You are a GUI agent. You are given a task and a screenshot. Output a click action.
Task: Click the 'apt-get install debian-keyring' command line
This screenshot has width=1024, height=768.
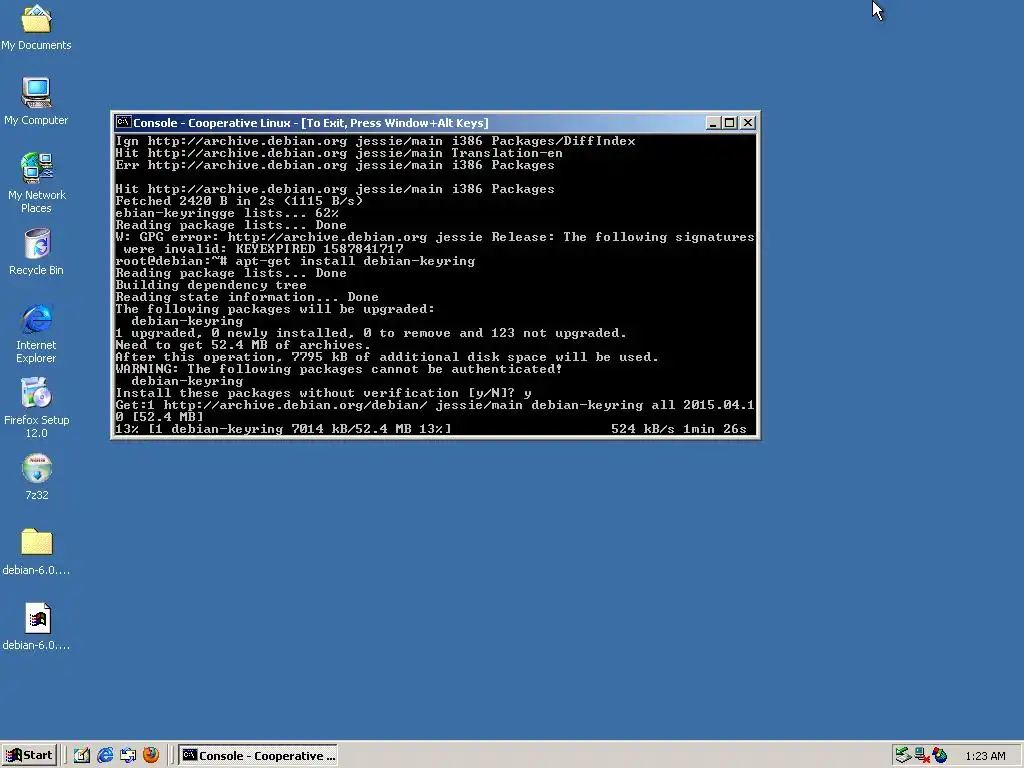point(295,261)
